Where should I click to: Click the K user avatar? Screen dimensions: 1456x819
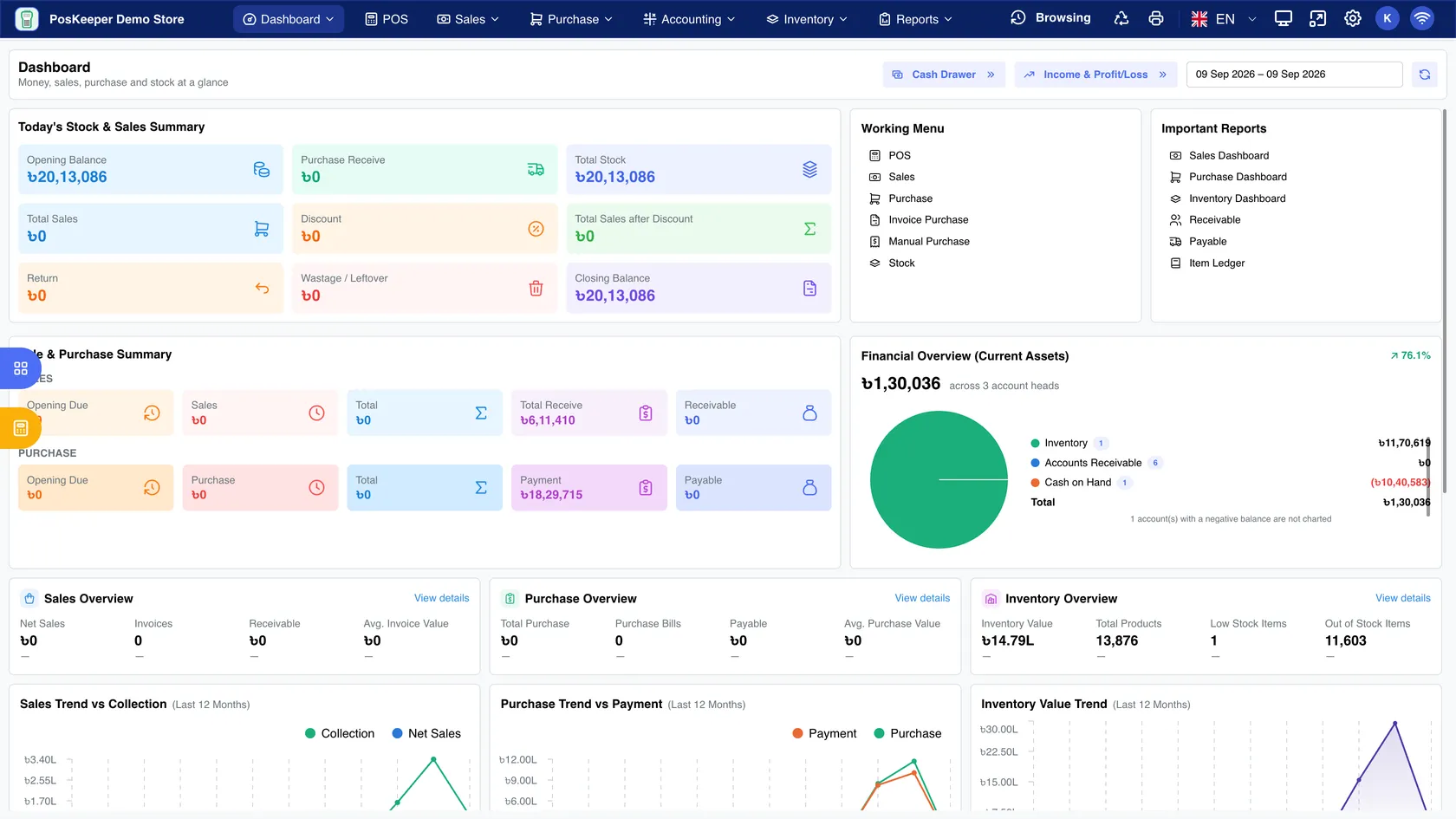pyautogui.click(x=1388, y=19)
